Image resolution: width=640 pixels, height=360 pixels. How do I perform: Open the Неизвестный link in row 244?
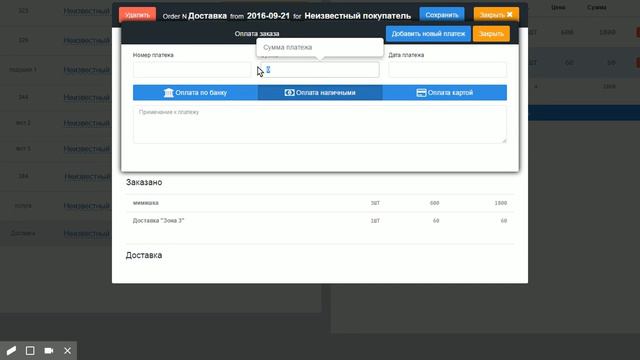87,97
